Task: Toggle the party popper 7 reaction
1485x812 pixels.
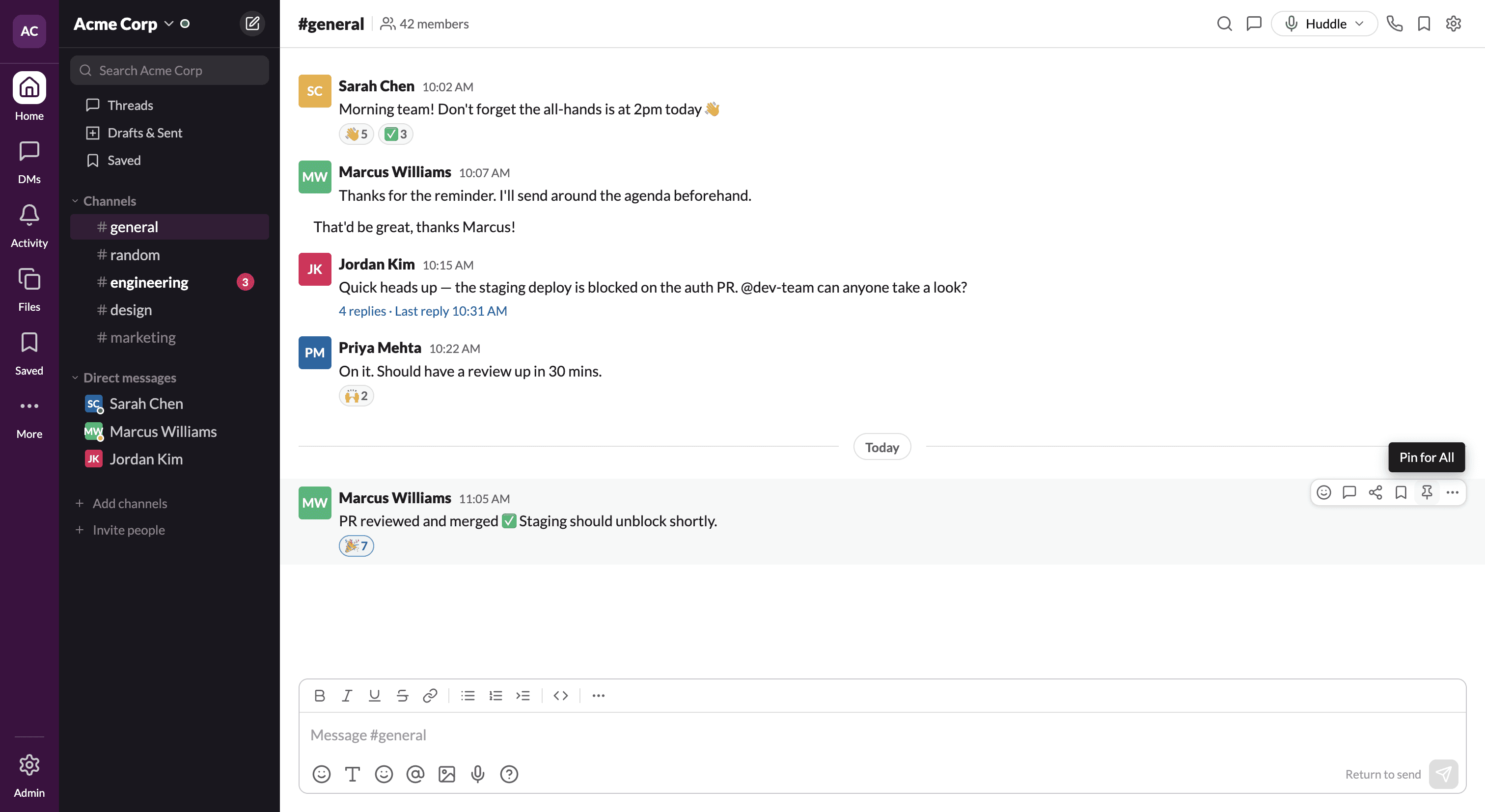Action: (356, 546)
